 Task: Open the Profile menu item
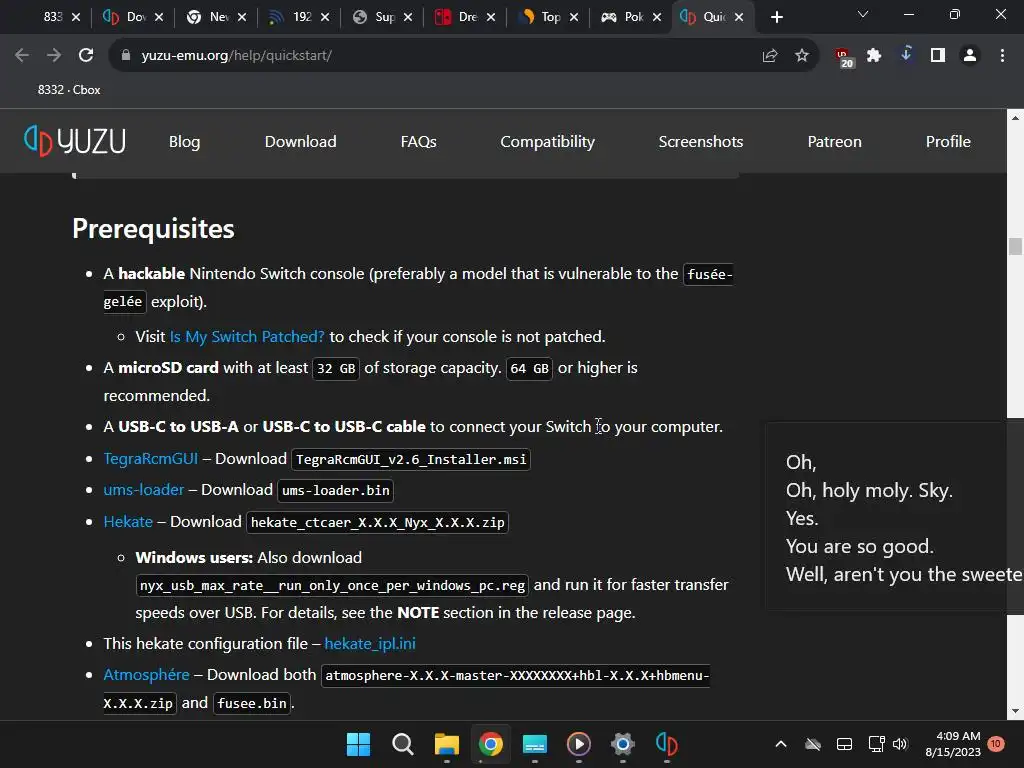948,142
